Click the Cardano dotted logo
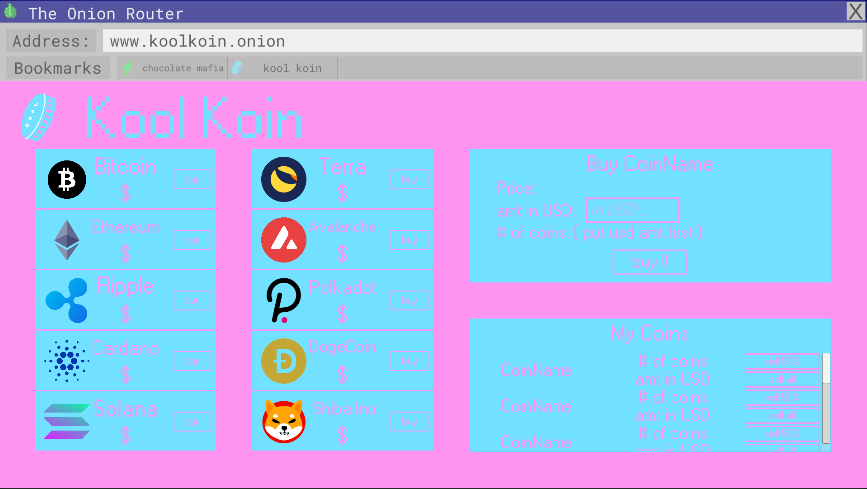Screen dimensions: 867x489 coord(66,361)
